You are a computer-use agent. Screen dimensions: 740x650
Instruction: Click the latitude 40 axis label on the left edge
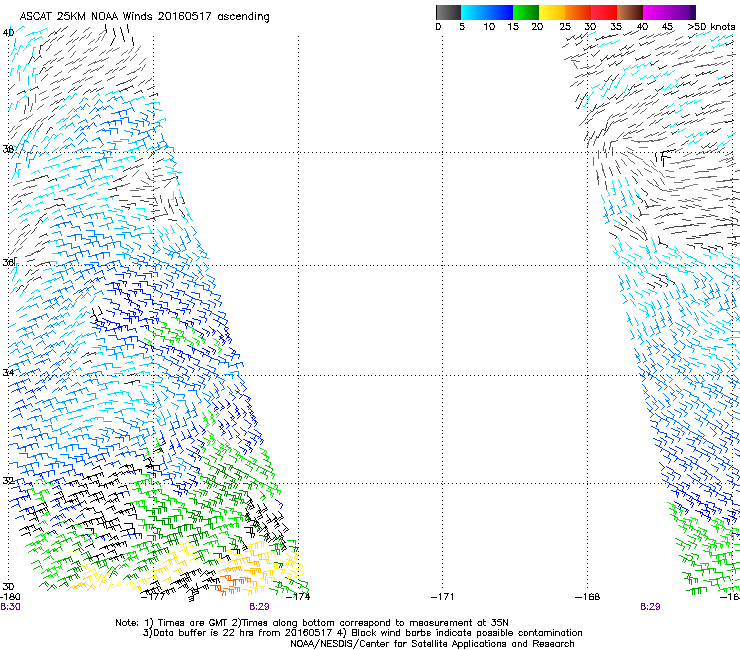pyautogui.click(x=8, y=33)
